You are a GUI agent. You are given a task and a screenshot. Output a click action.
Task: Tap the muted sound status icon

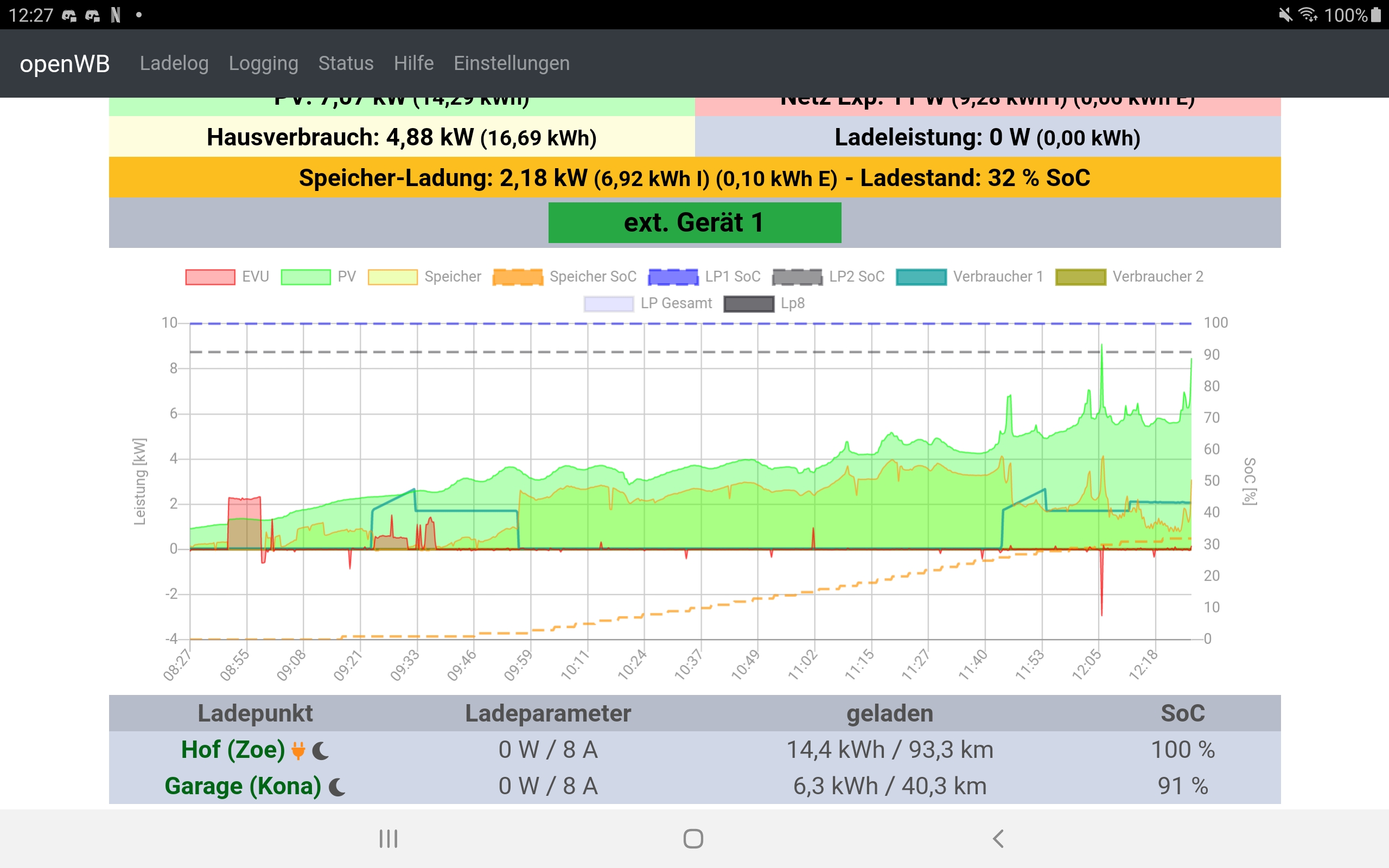1285,14
